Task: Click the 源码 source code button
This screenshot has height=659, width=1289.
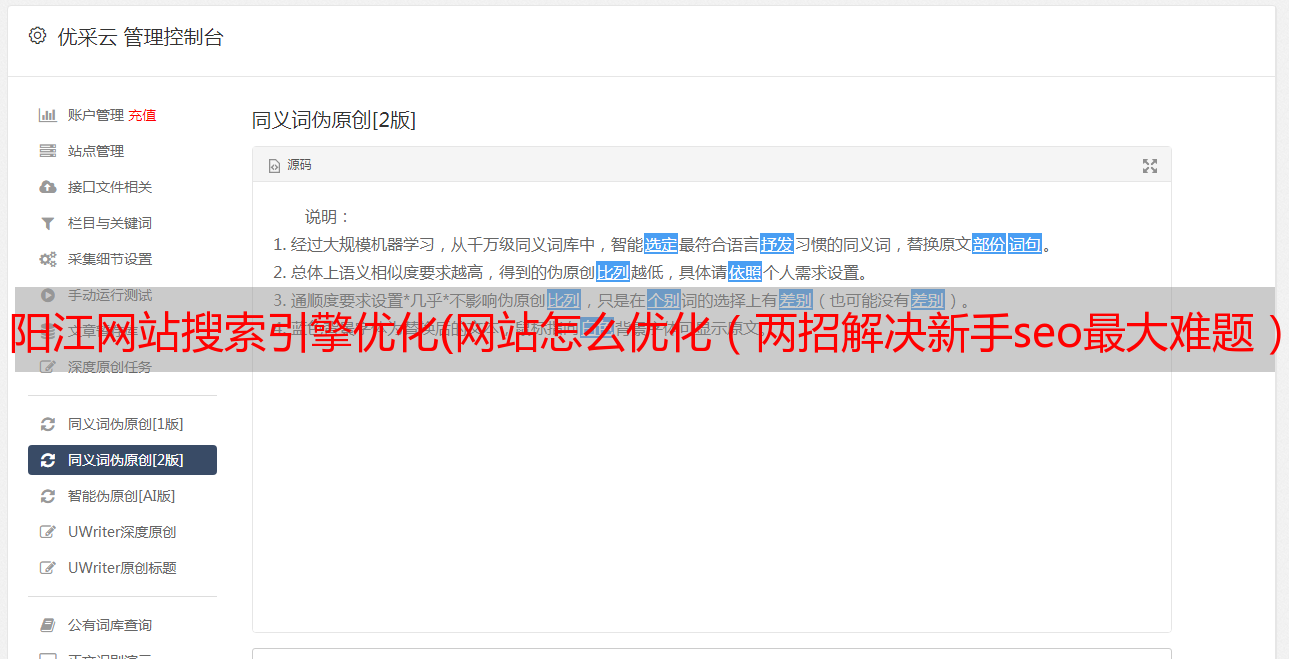Action: [290, 165]
